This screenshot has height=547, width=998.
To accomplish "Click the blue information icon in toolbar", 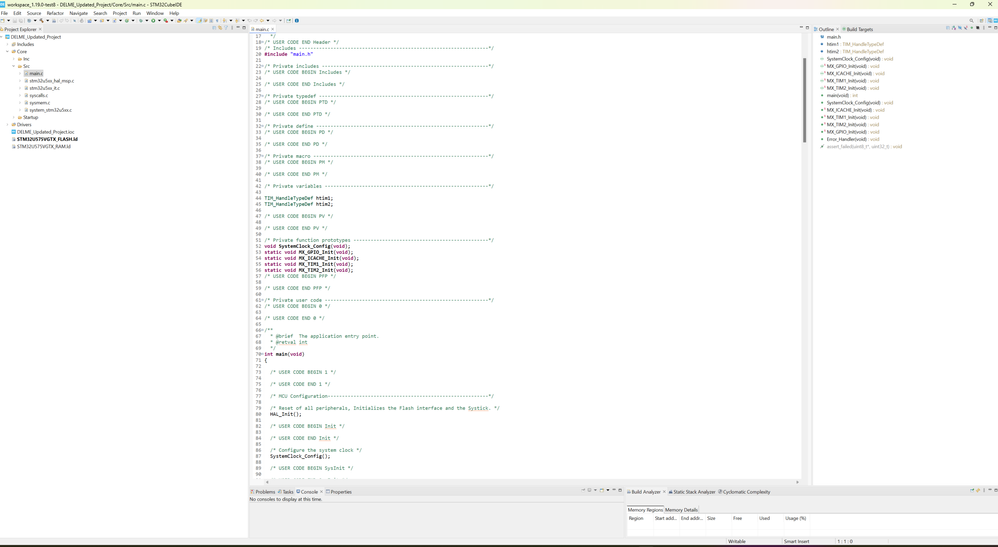I will coord(297,20).
